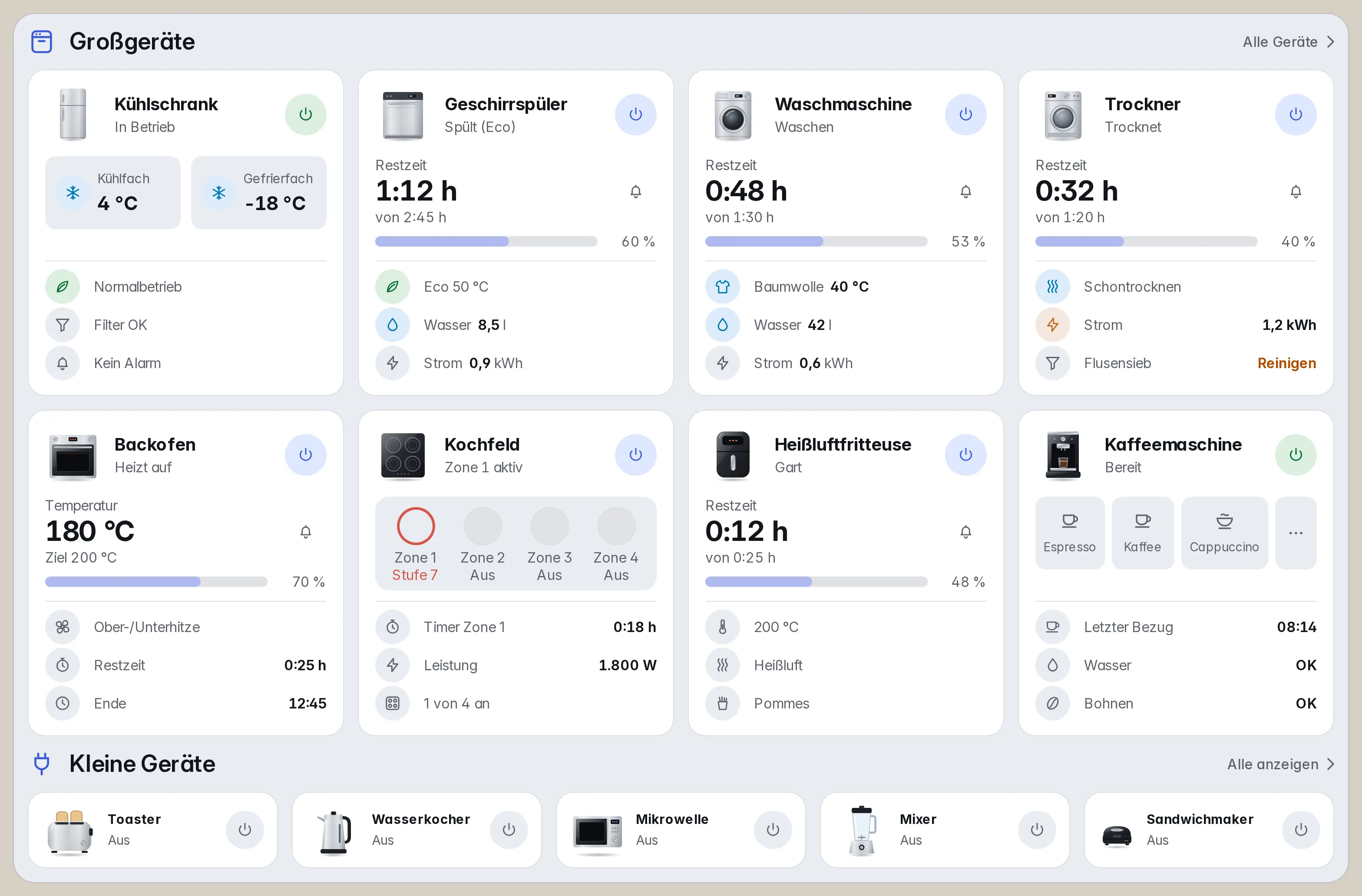Turn on the Sandwichmaker

click(x=1301, y=830)
